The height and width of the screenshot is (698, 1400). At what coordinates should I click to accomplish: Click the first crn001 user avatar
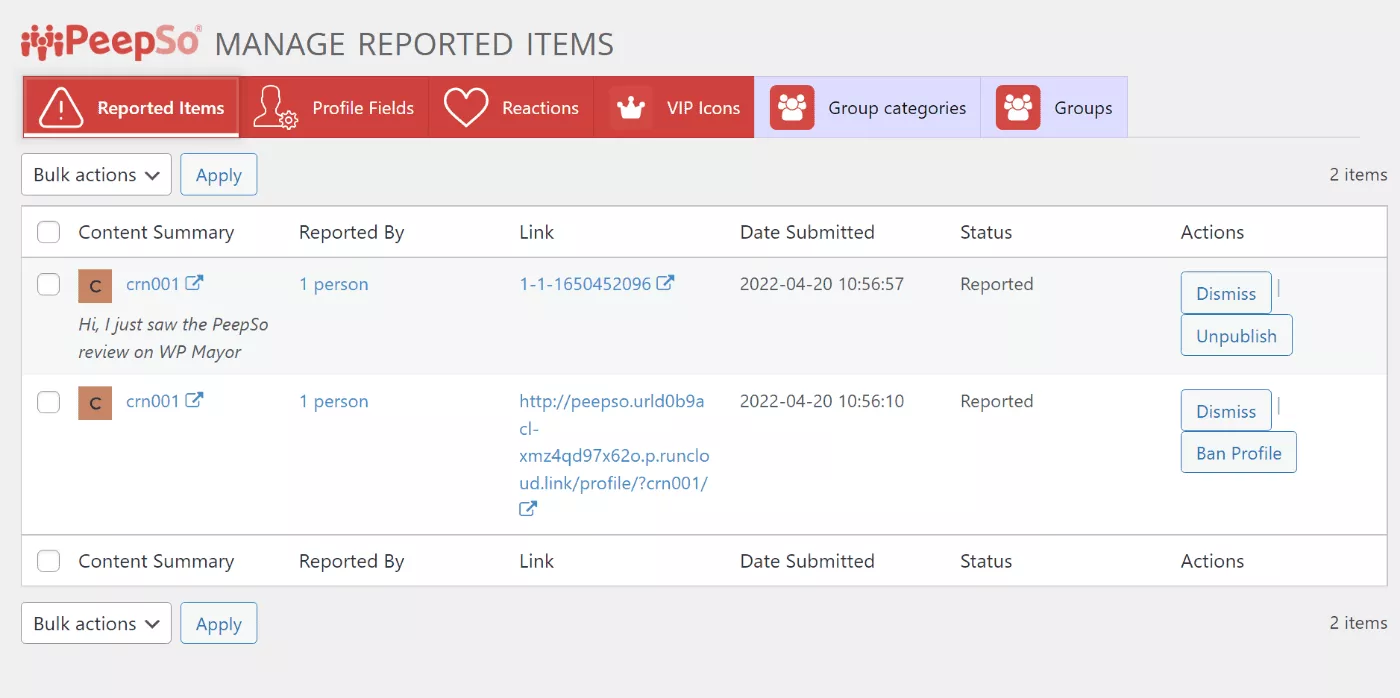[95, 286]
